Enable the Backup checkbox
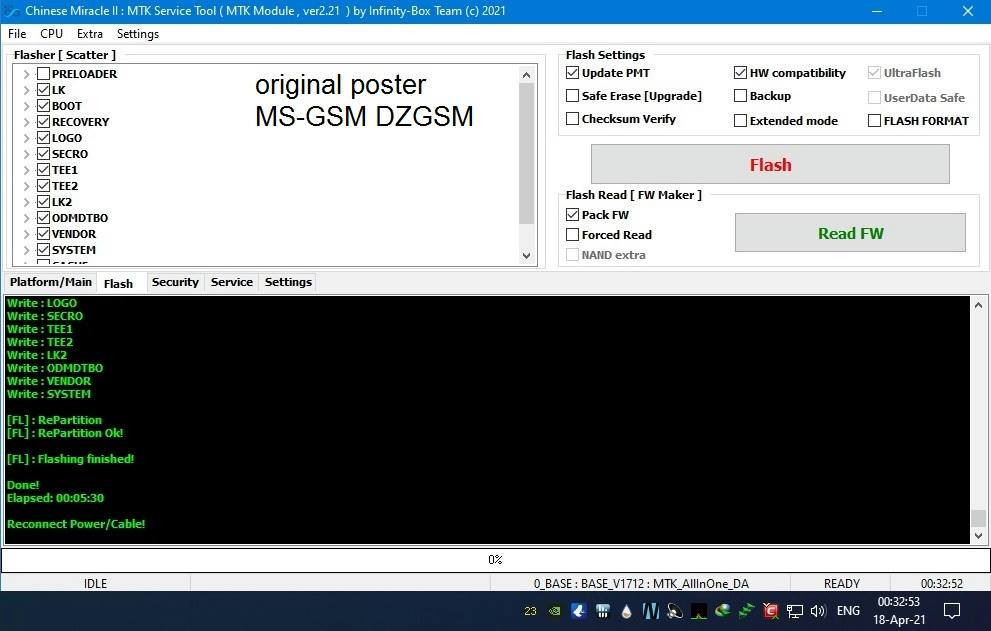The image size is (991, 631). 740,95
